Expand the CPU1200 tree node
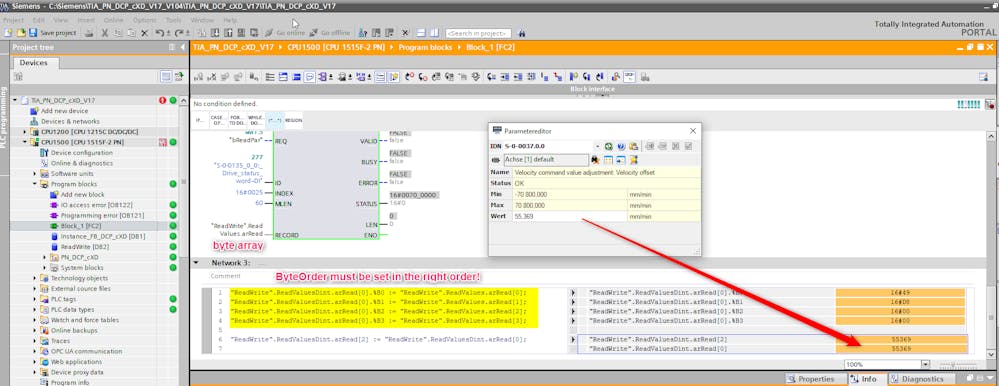This screenshot has height=386, width=999. (25, 132)
